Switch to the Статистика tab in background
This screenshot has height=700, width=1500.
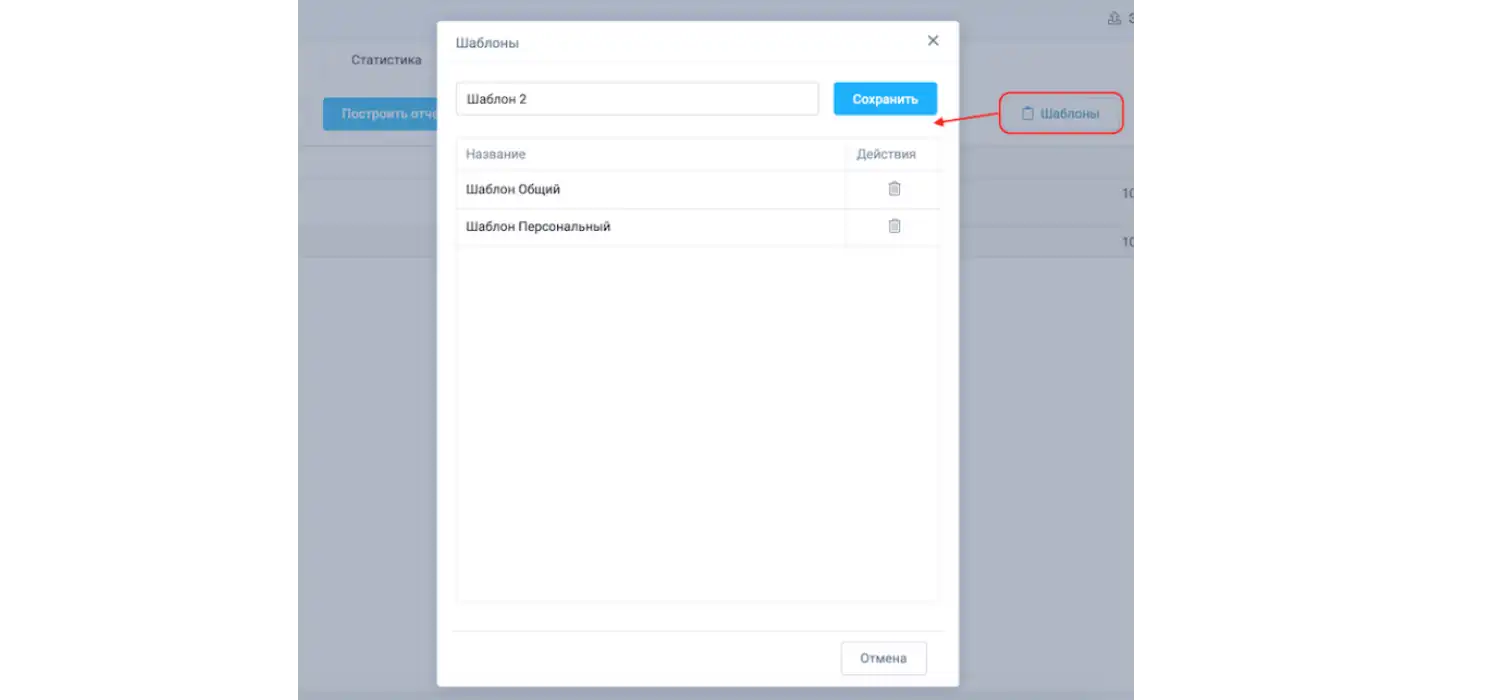coord(386,60)
